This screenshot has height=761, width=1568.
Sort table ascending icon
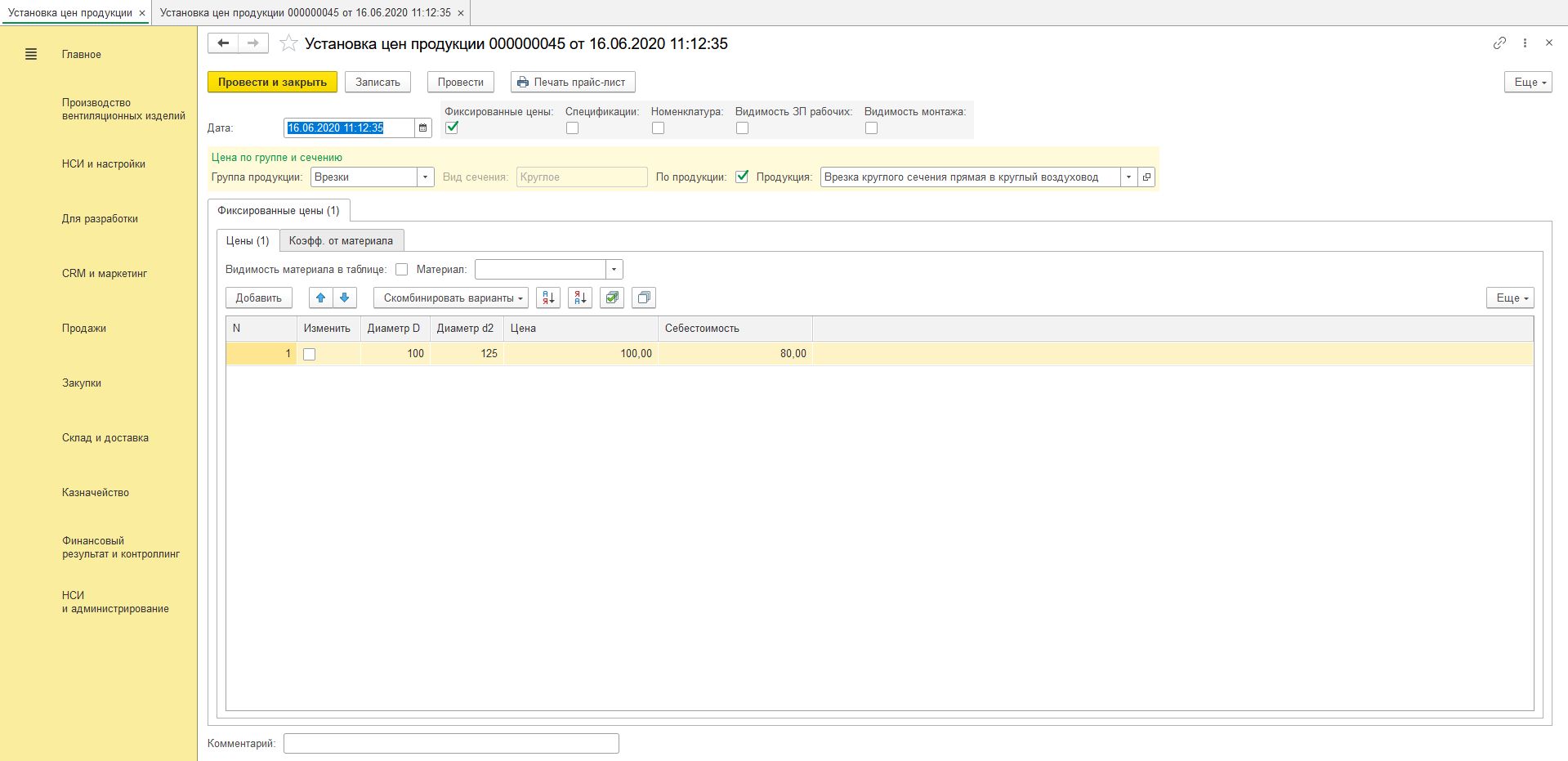pyautogui.click(x=547, y=298)
